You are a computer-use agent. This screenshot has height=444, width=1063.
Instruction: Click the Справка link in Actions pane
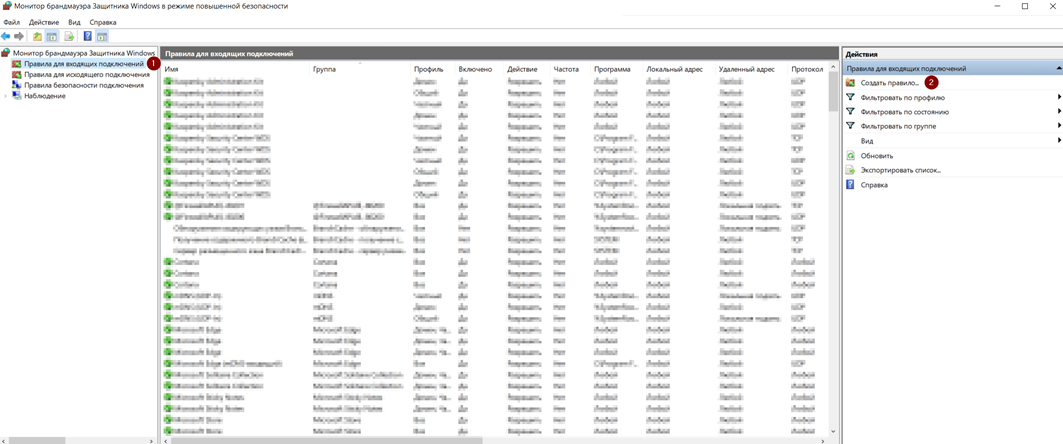[874, 185]
